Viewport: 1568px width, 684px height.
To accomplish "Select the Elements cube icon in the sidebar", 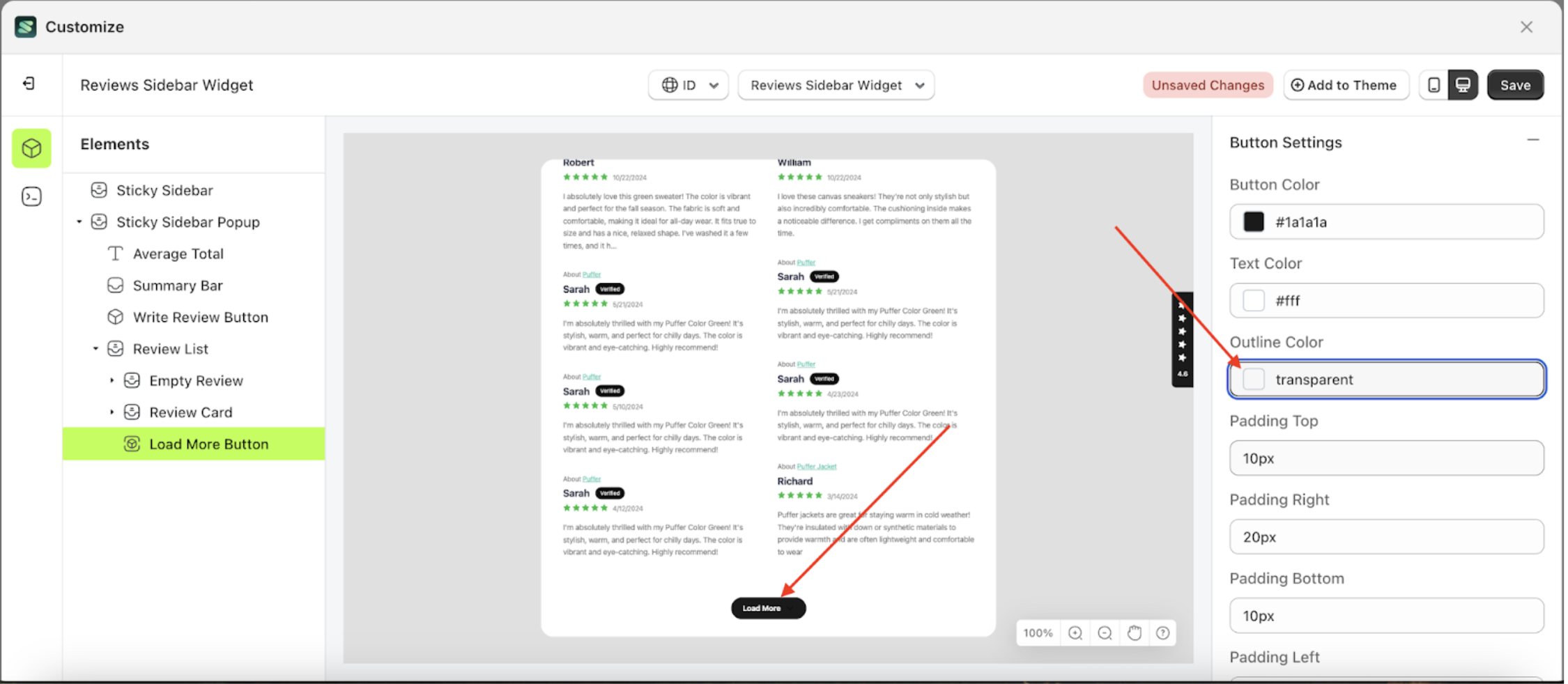I will [31, 148].
